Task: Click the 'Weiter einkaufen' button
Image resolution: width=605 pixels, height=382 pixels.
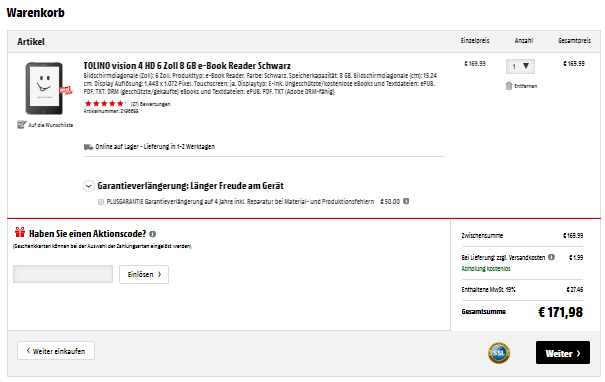Action: [x=56, y=351]
